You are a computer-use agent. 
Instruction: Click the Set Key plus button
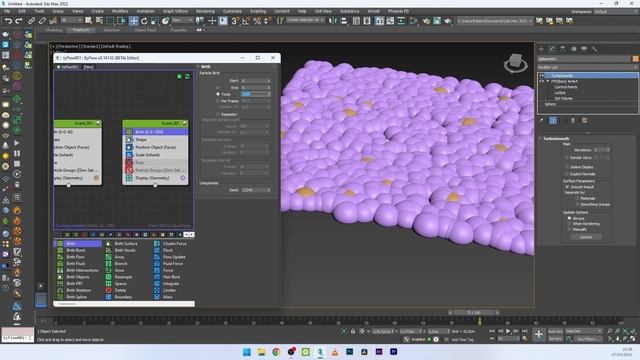click(539, 335)
